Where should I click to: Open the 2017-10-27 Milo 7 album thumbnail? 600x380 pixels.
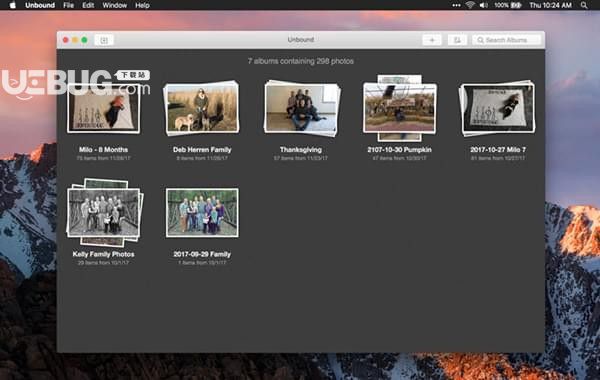point(497,108)
